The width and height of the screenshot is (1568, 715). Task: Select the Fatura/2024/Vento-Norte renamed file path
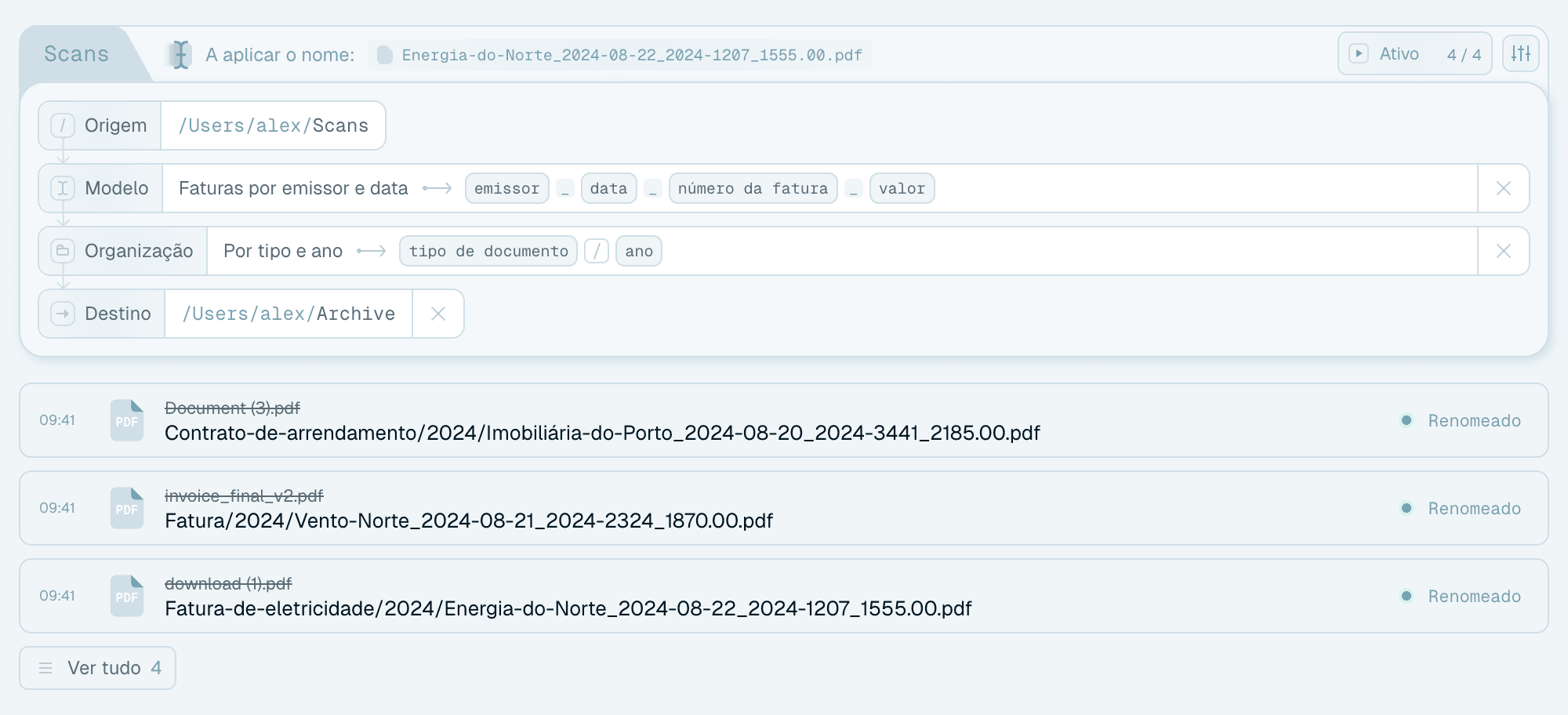(x=469, y=521)
